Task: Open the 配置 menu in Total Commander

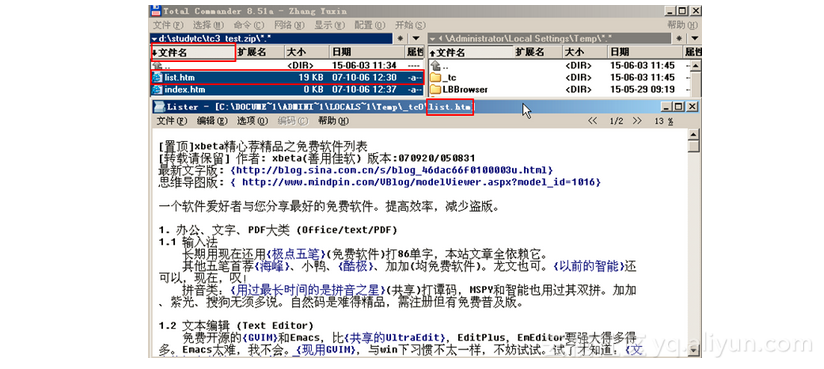Action: tap(370, 25)
